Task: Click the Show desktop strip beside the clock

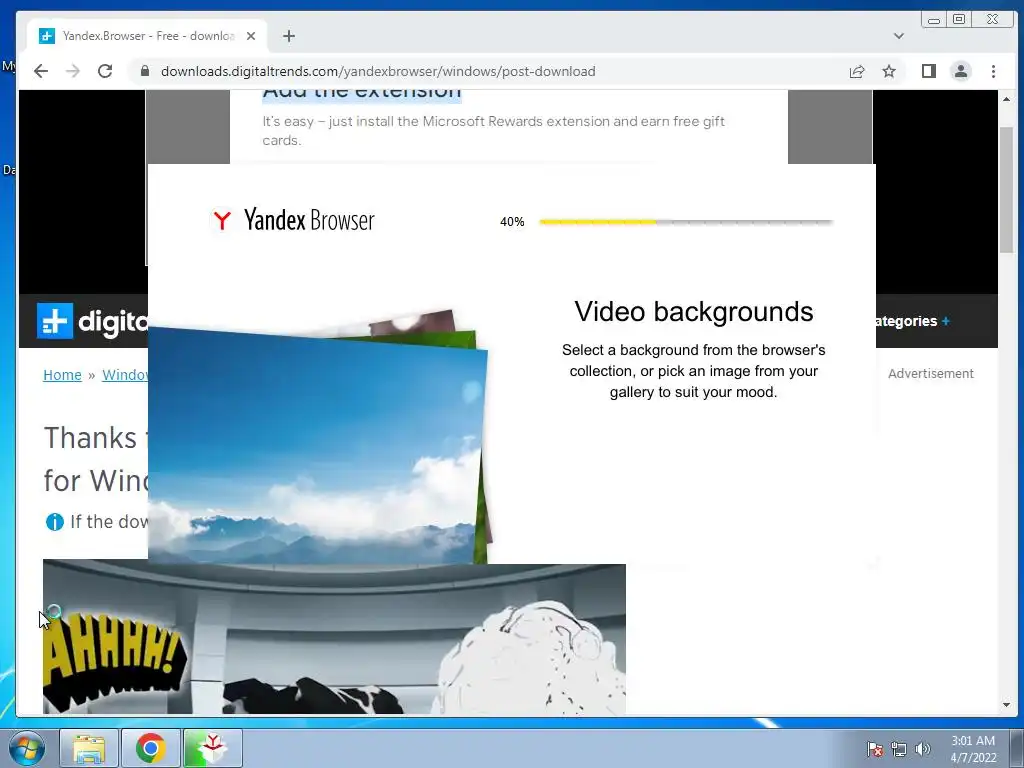Action: [x=1017, y=748]
